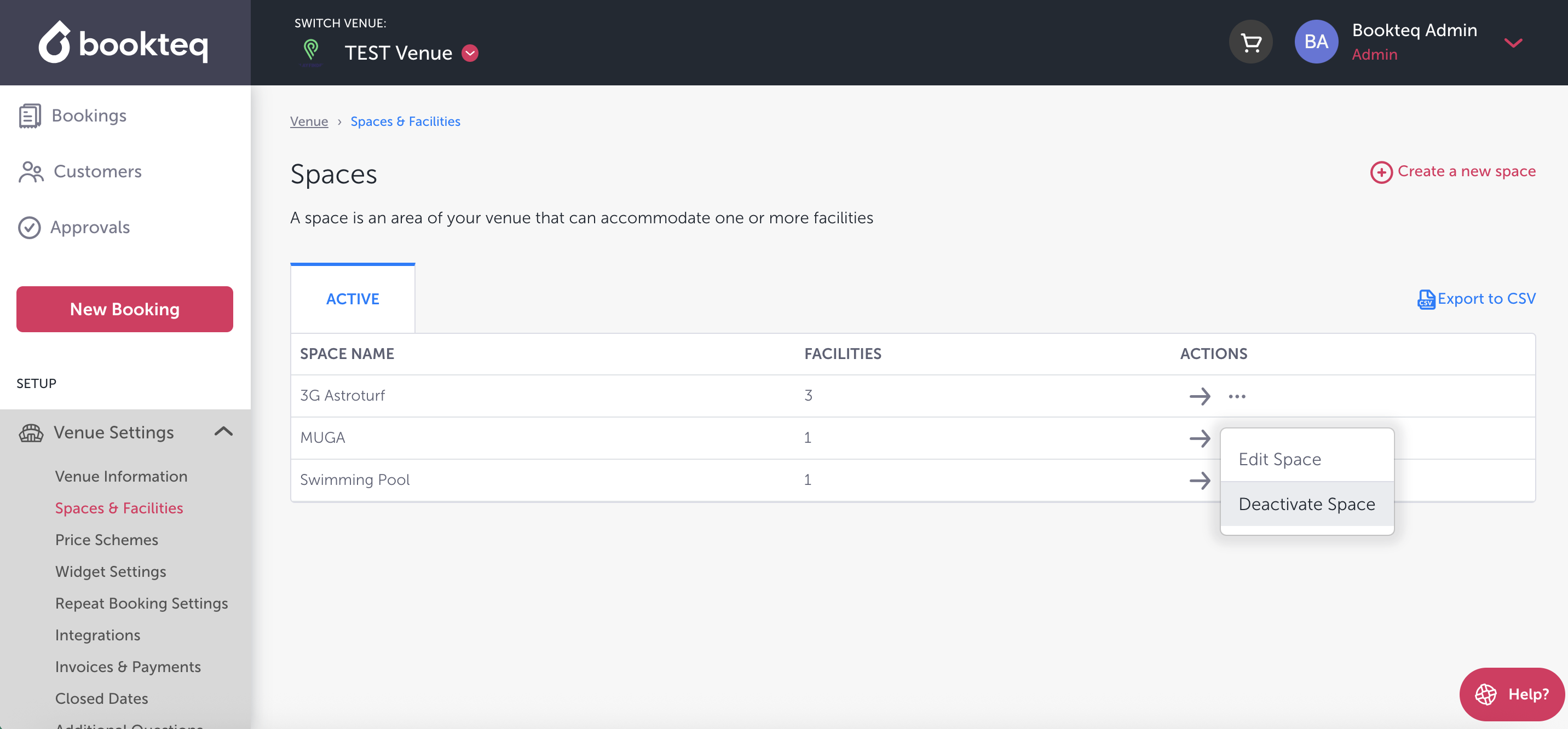Screen dimensions: 1568x729
Task: Open the 3G Astroturf arrow icon
Action: 1199,396
